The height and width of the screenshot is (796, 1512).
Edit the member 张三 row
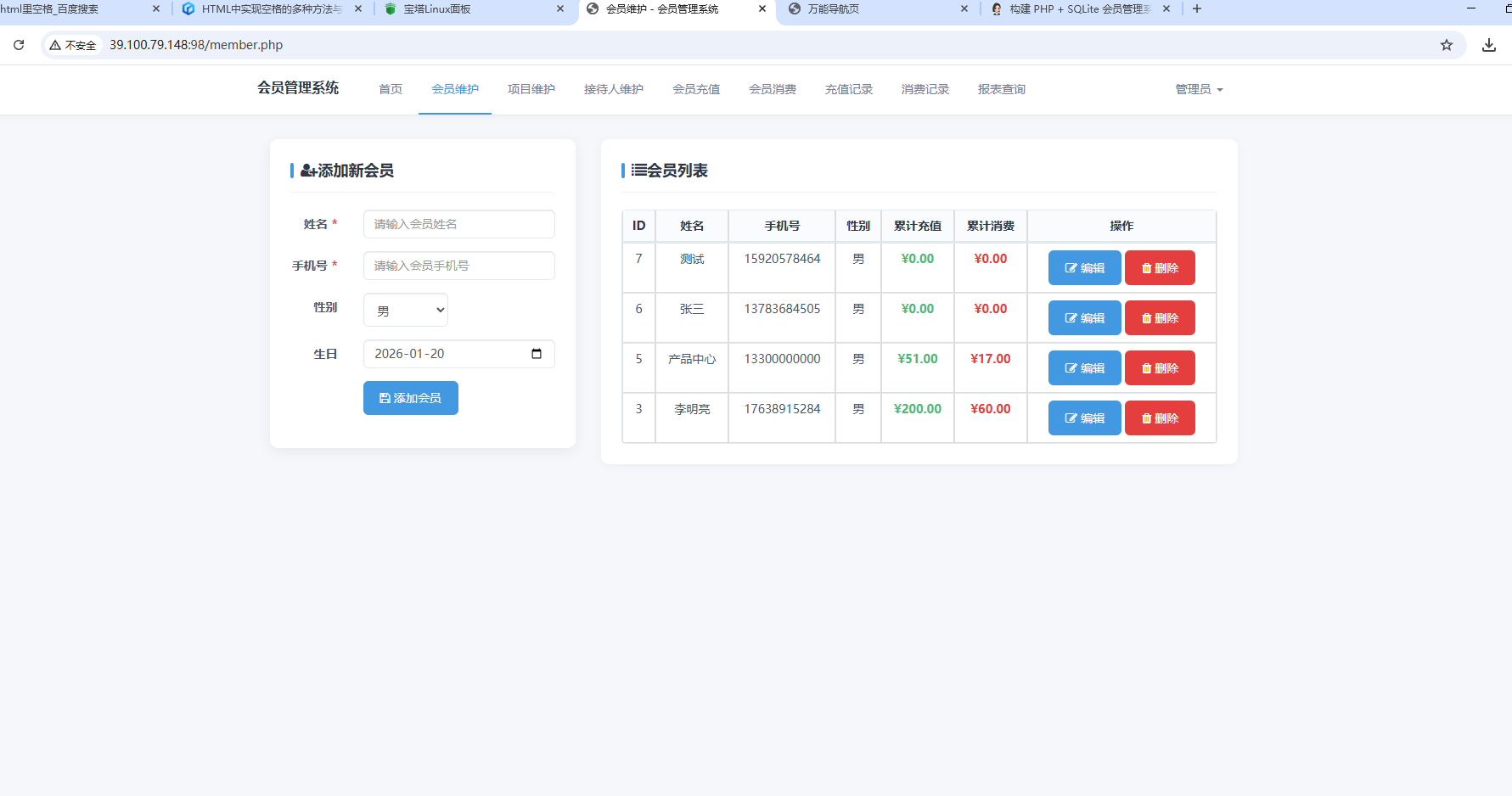click(x=1084, y=318)
